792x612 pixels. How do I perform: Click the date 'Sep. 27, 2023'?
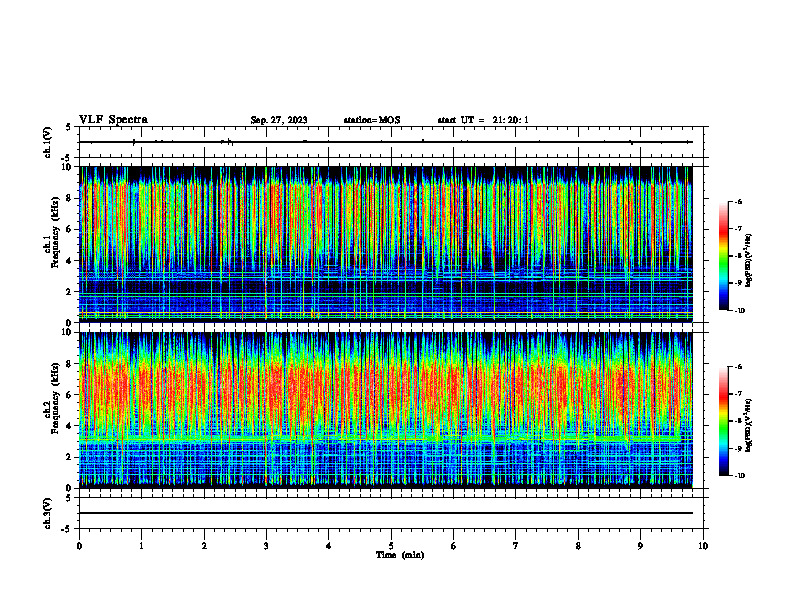(x=279, y=120)
